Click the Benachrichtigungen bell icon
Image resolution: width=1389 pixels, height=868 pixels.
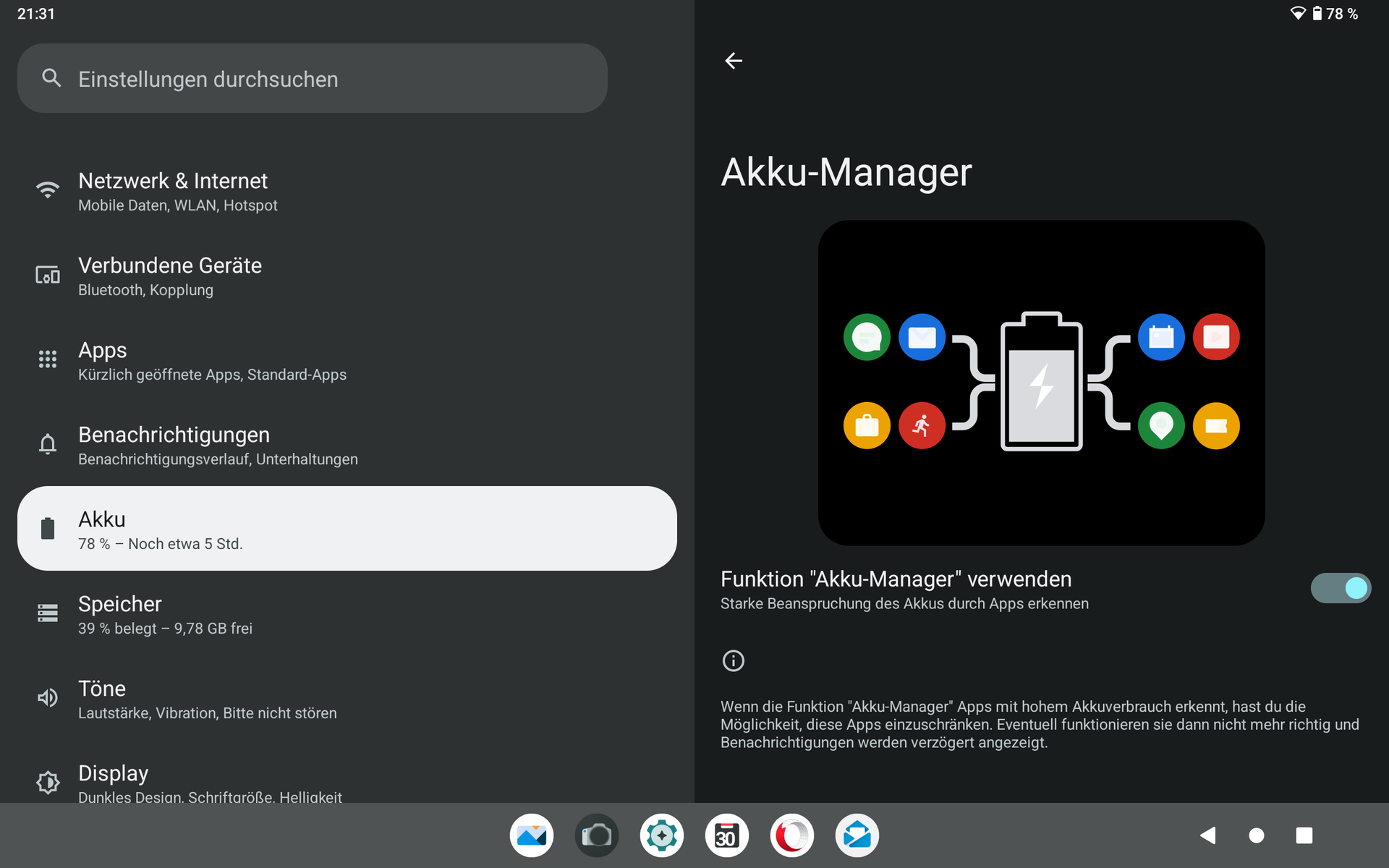point(48,444)
